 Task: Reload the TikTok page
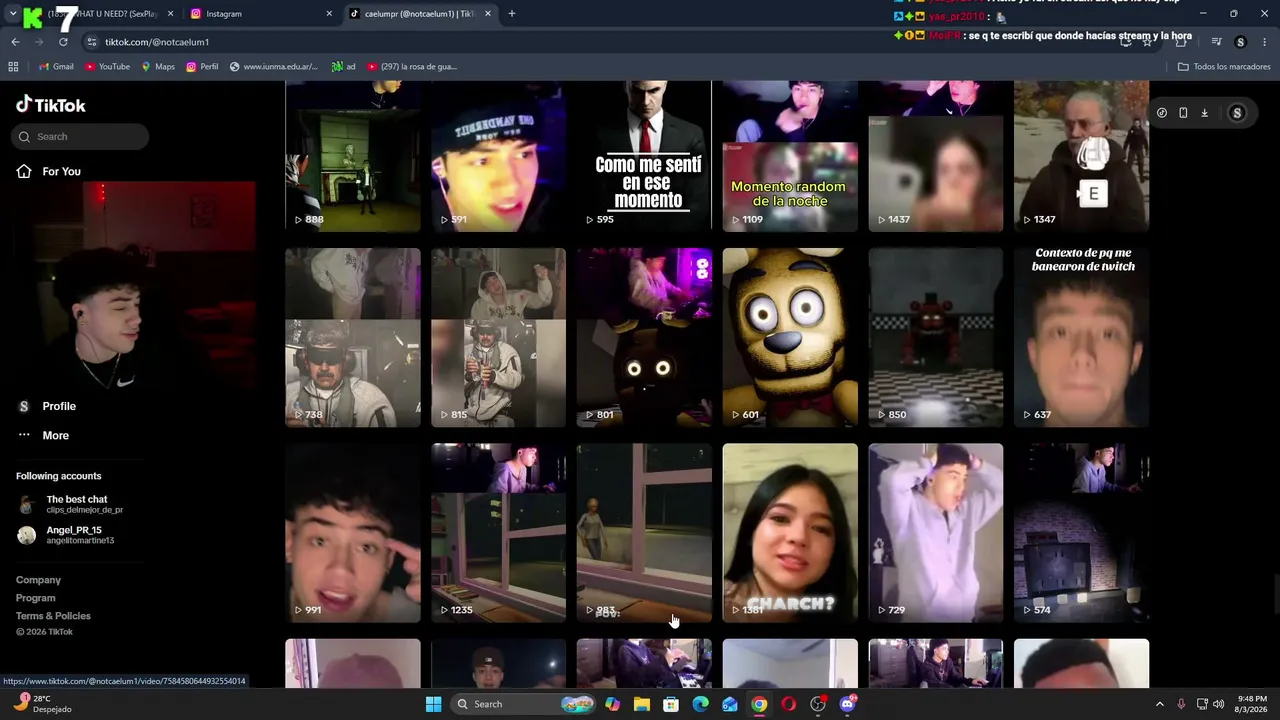click(63, 42)
